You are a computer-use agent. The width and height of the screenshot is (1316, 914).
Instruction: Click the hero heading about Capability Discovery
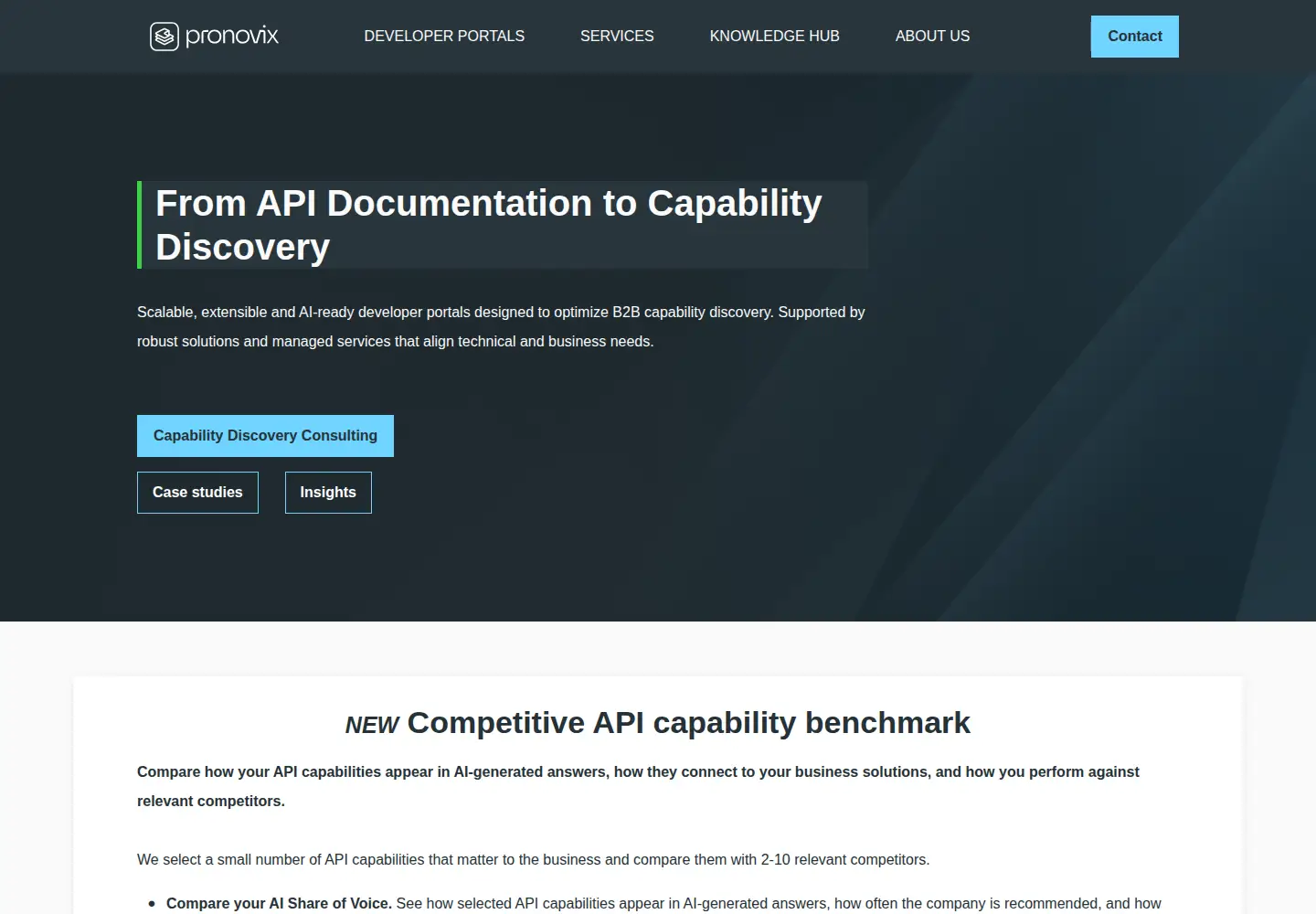click(489, 225)
